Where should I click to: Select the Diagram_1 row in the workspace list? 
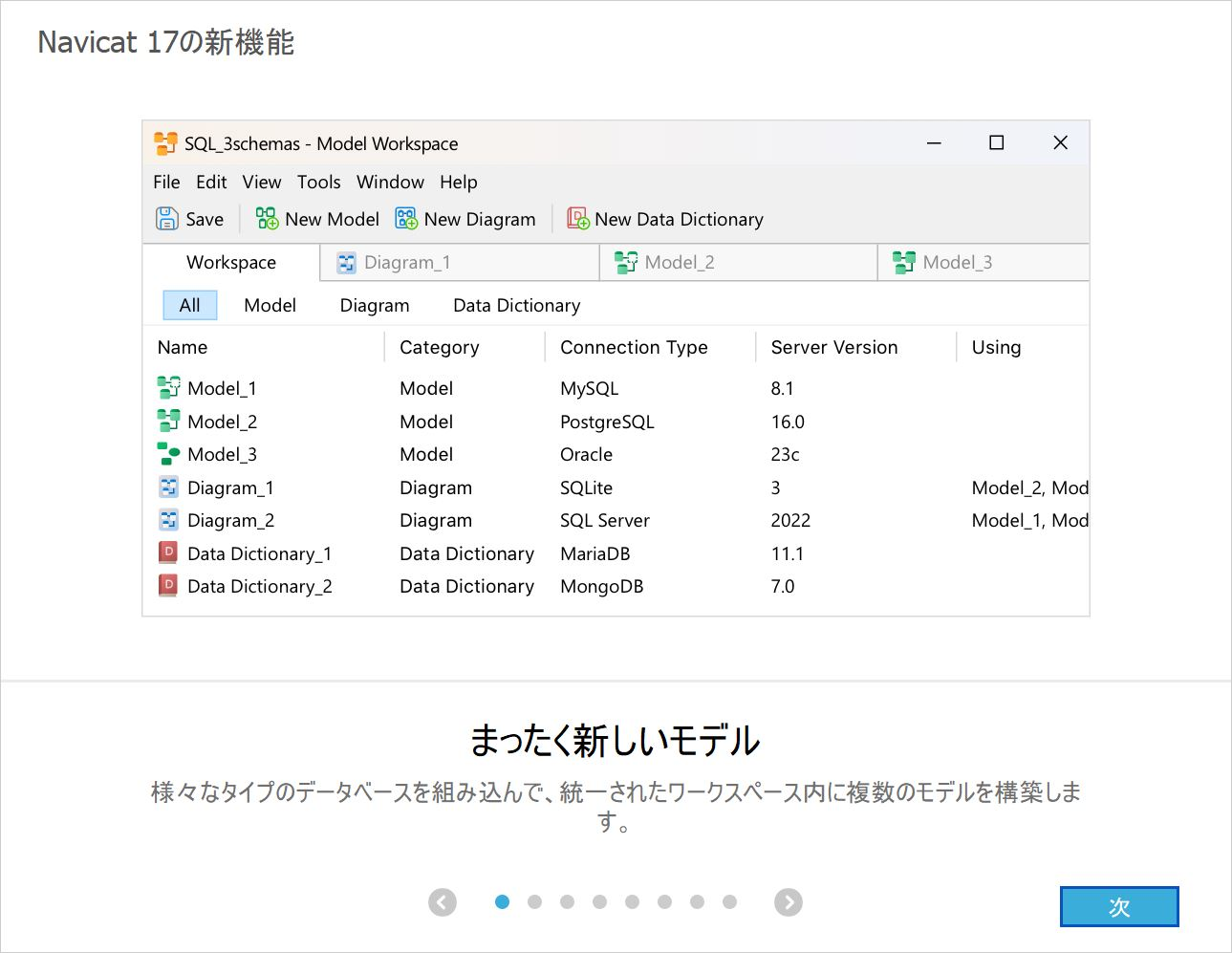[x=230, y=487]
